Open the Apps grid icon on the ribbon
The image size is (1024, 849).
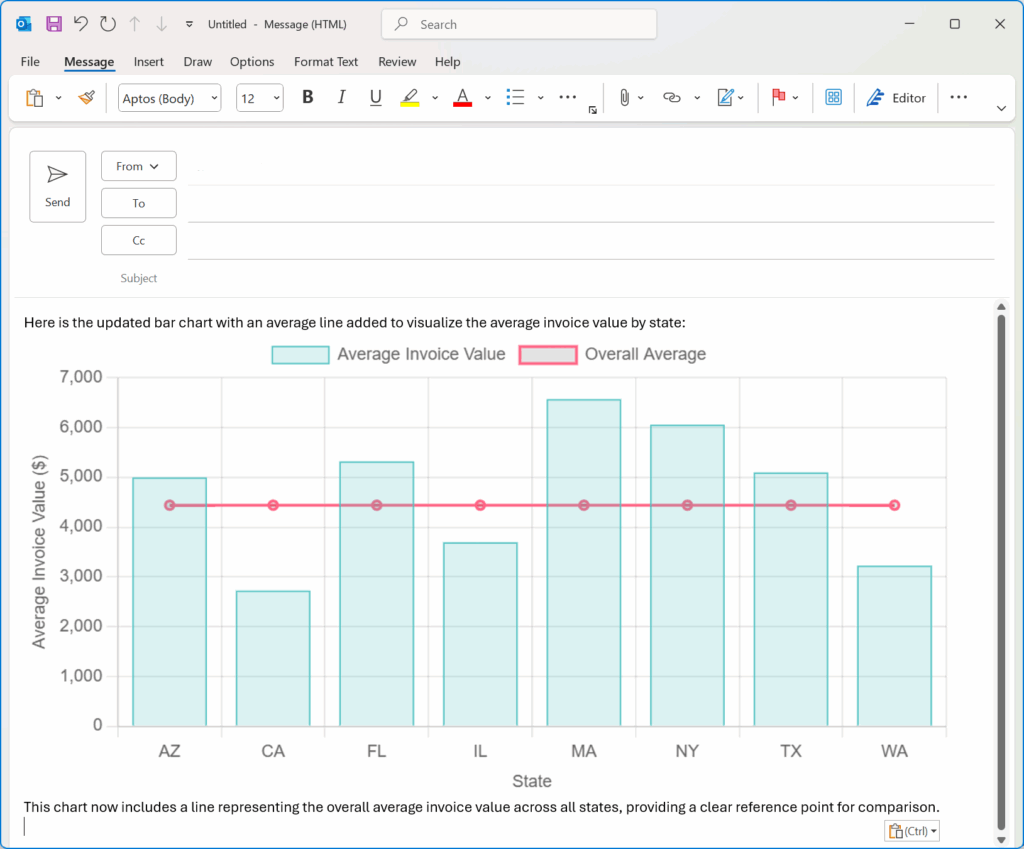click(x=833, y=97)
